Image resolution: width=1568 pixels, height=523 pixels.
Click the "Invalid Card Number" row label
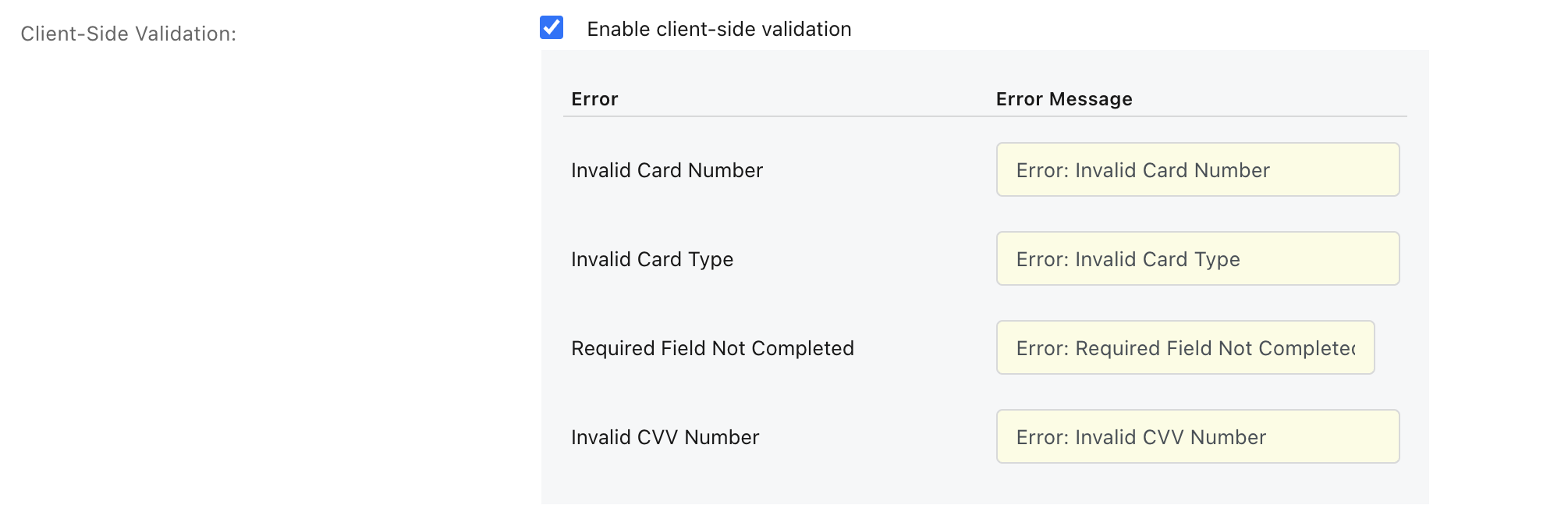click(667, 171)
